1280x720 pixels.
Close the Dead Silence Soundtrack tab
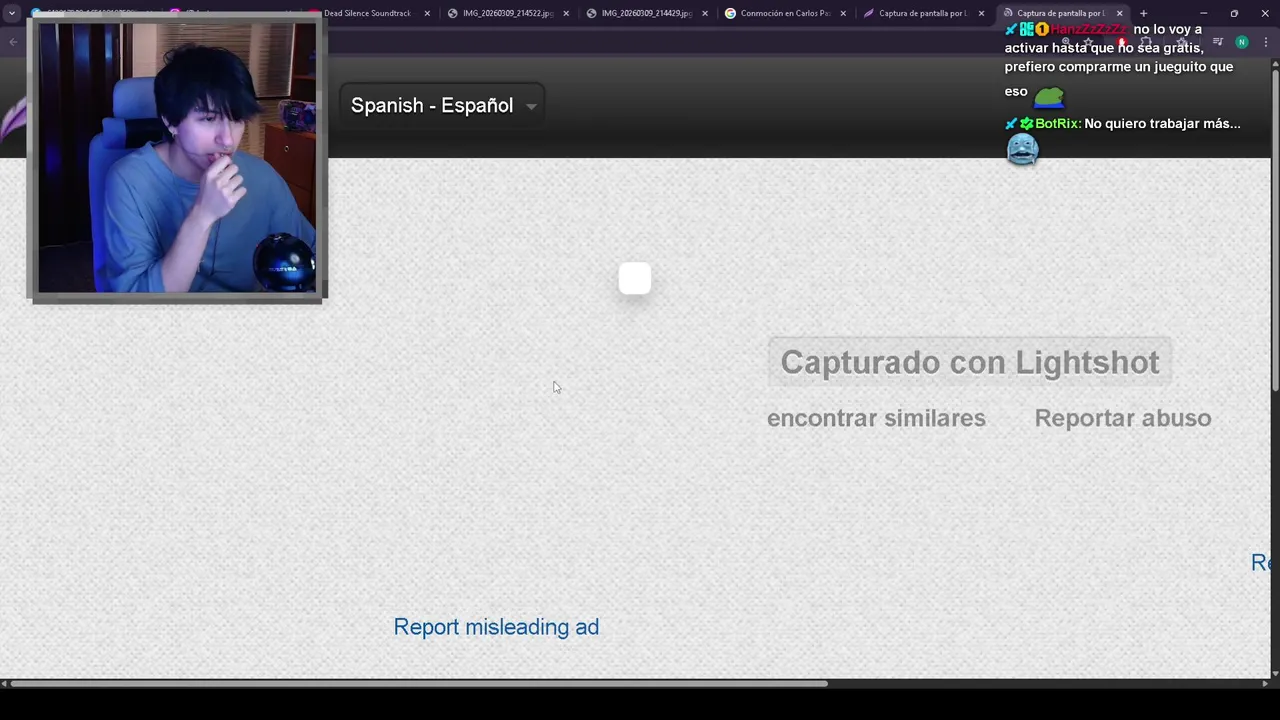click(428, 13)
